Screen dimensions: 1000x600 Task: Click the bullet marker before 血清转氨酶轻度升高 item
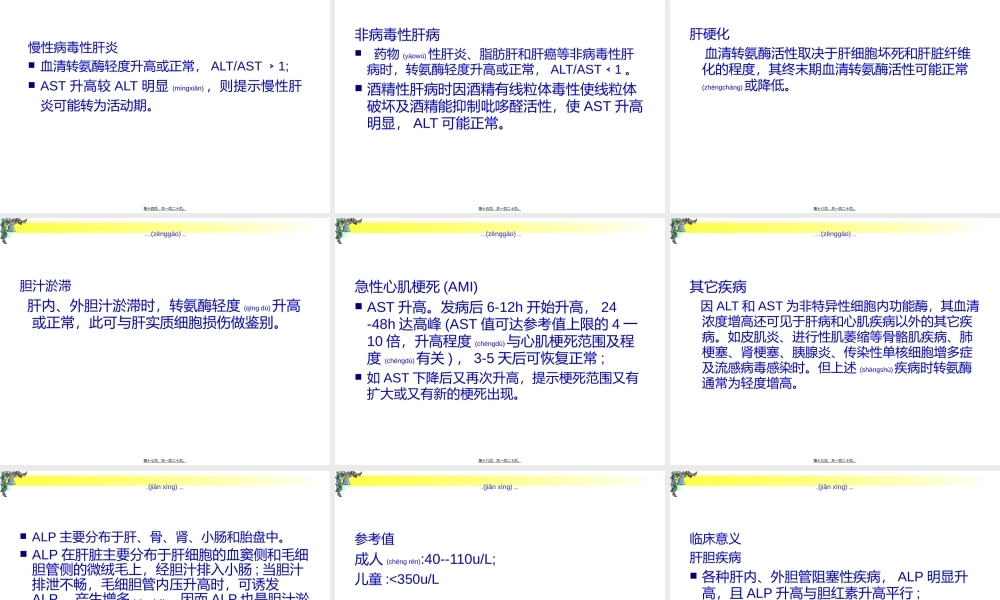tap(33, 66)
